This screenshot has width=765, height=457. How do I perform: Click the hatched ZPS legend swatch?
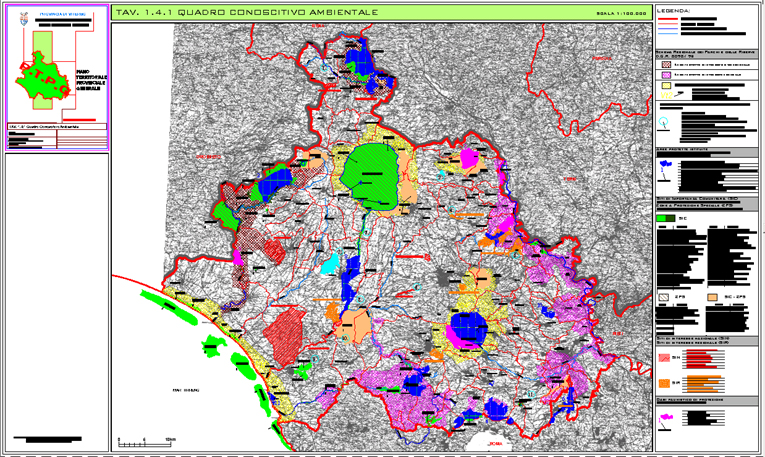tap(665, 297)
